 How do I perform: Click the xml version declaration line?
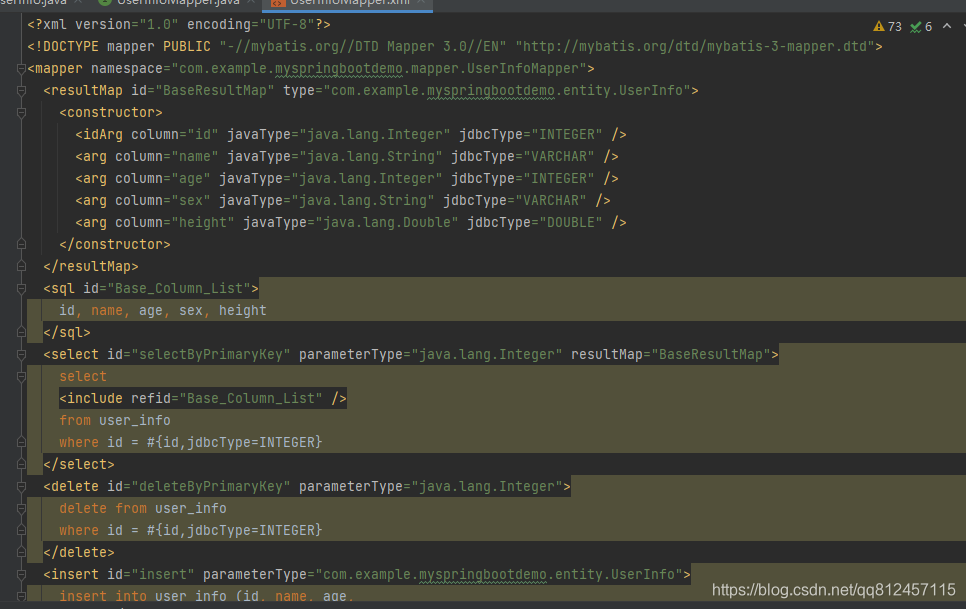coord(179,25)
